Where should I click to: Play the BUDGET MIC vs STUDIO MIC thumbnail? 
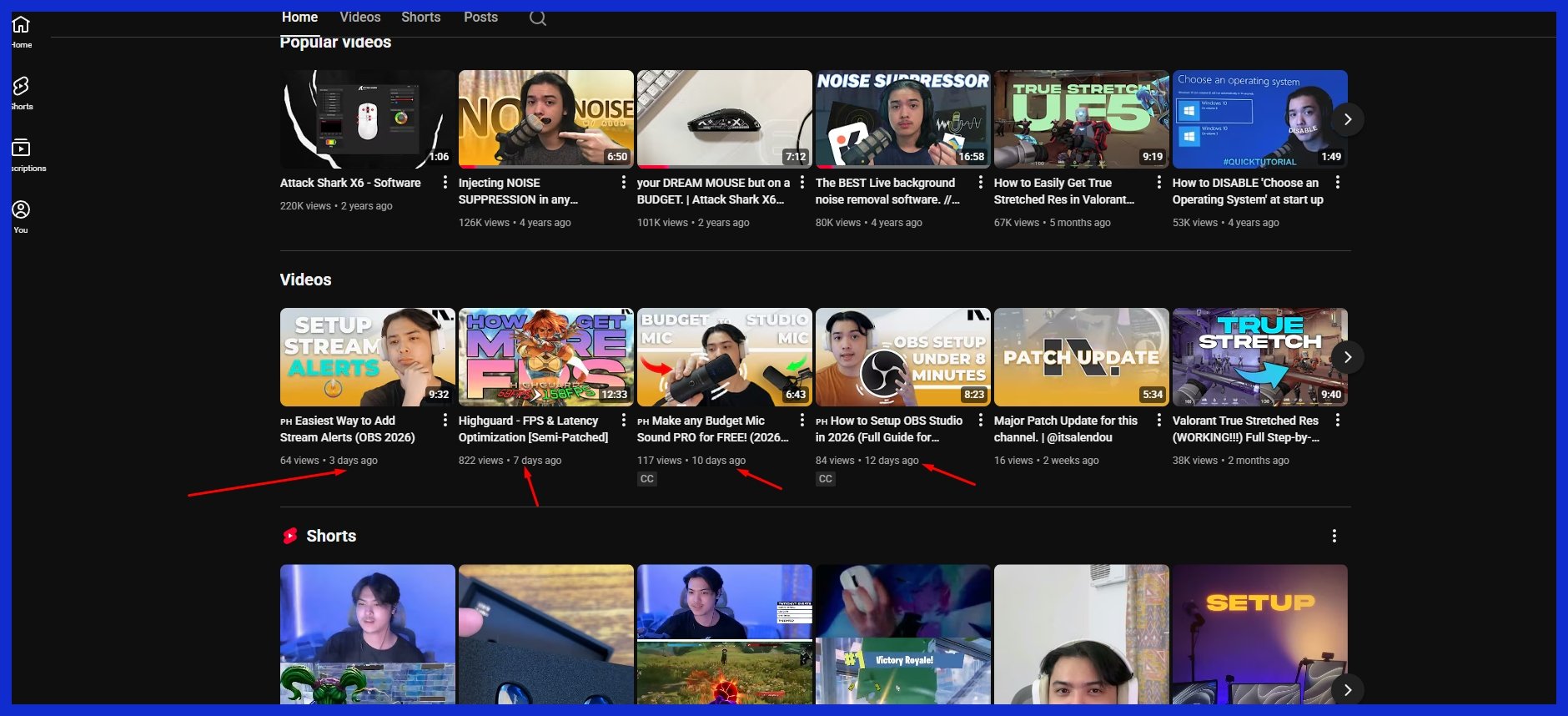[x=725, y=357]
